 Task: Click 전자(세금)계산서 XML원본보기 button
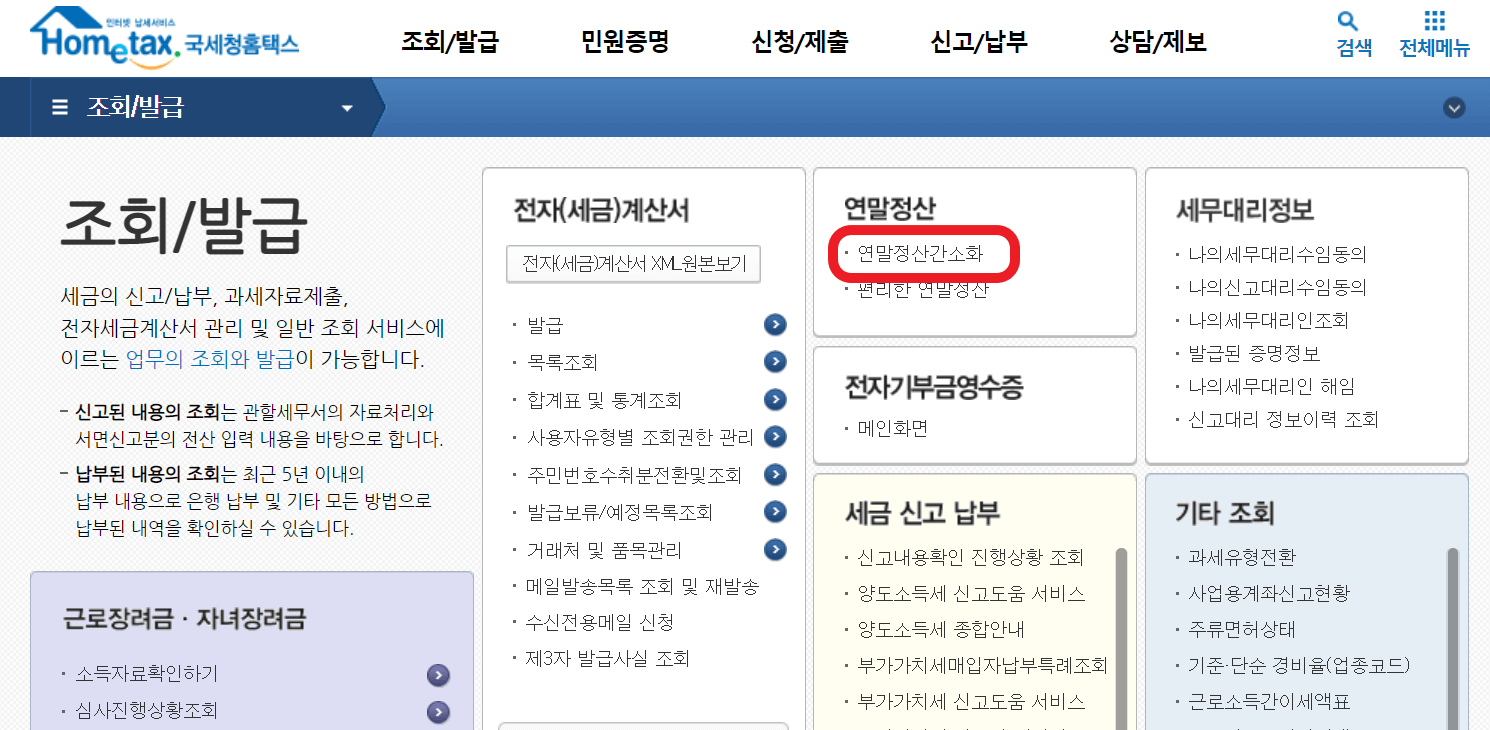pos(633,264)
